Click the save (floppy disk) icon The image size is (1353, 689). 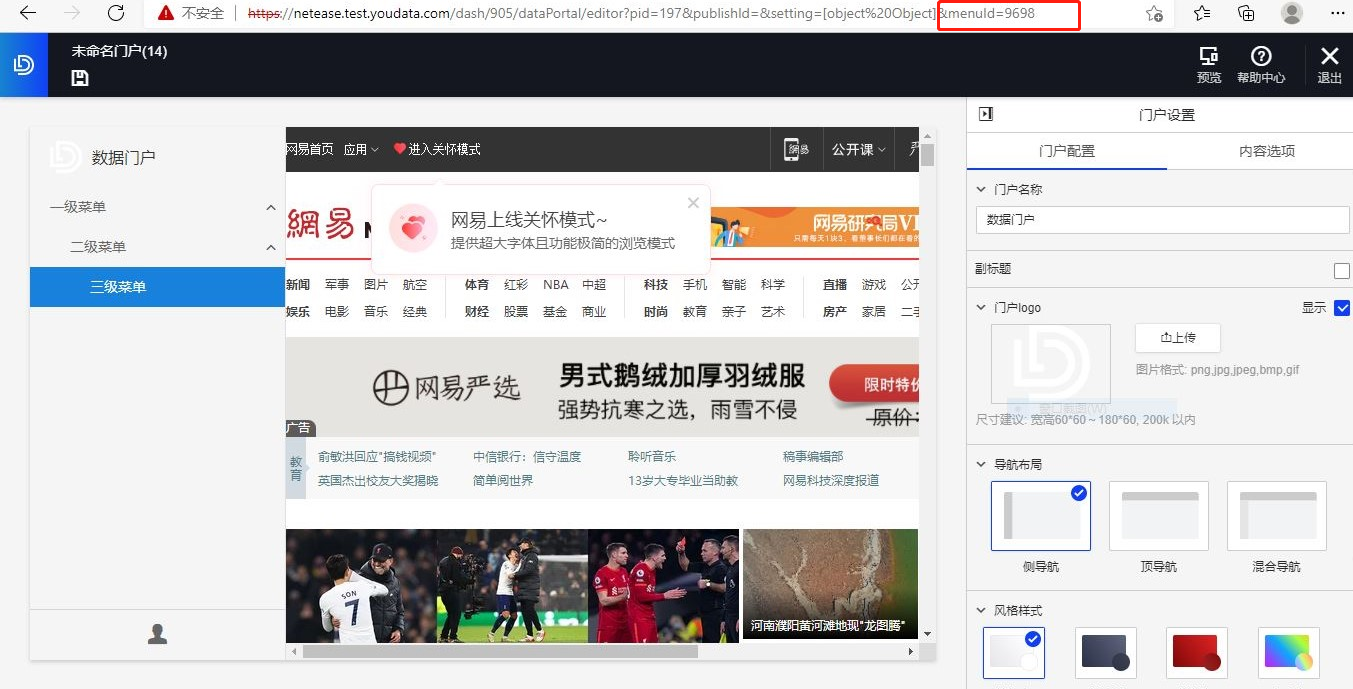(x=79, y=78)
